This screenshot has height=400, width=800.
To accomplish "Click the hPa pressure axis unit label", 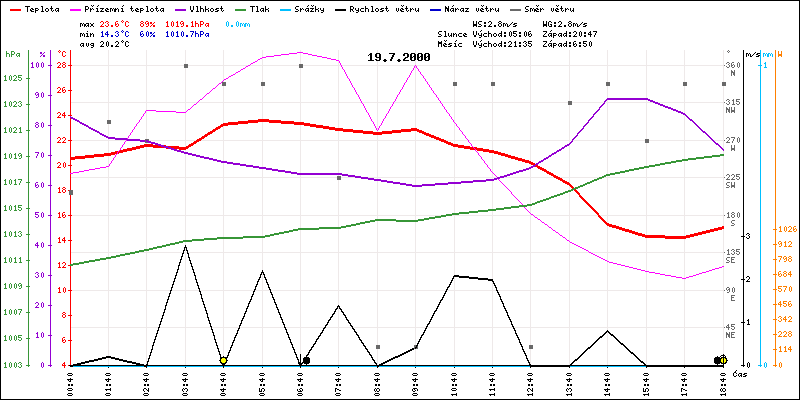I will (12, 54).
